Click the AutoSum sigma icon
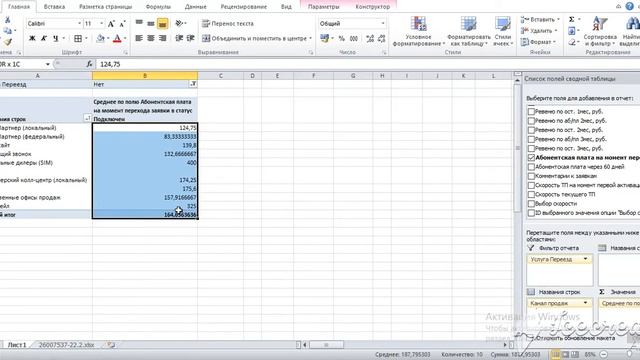 (572, 19)
